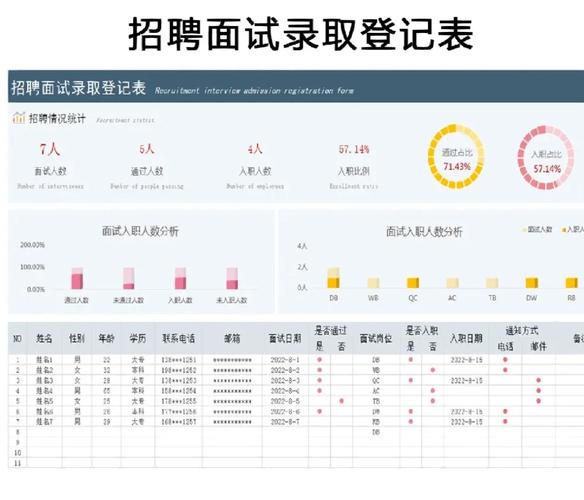Select the 入职比例 statistic label
The image size is (584, 500).
click(x=353, y=171)
